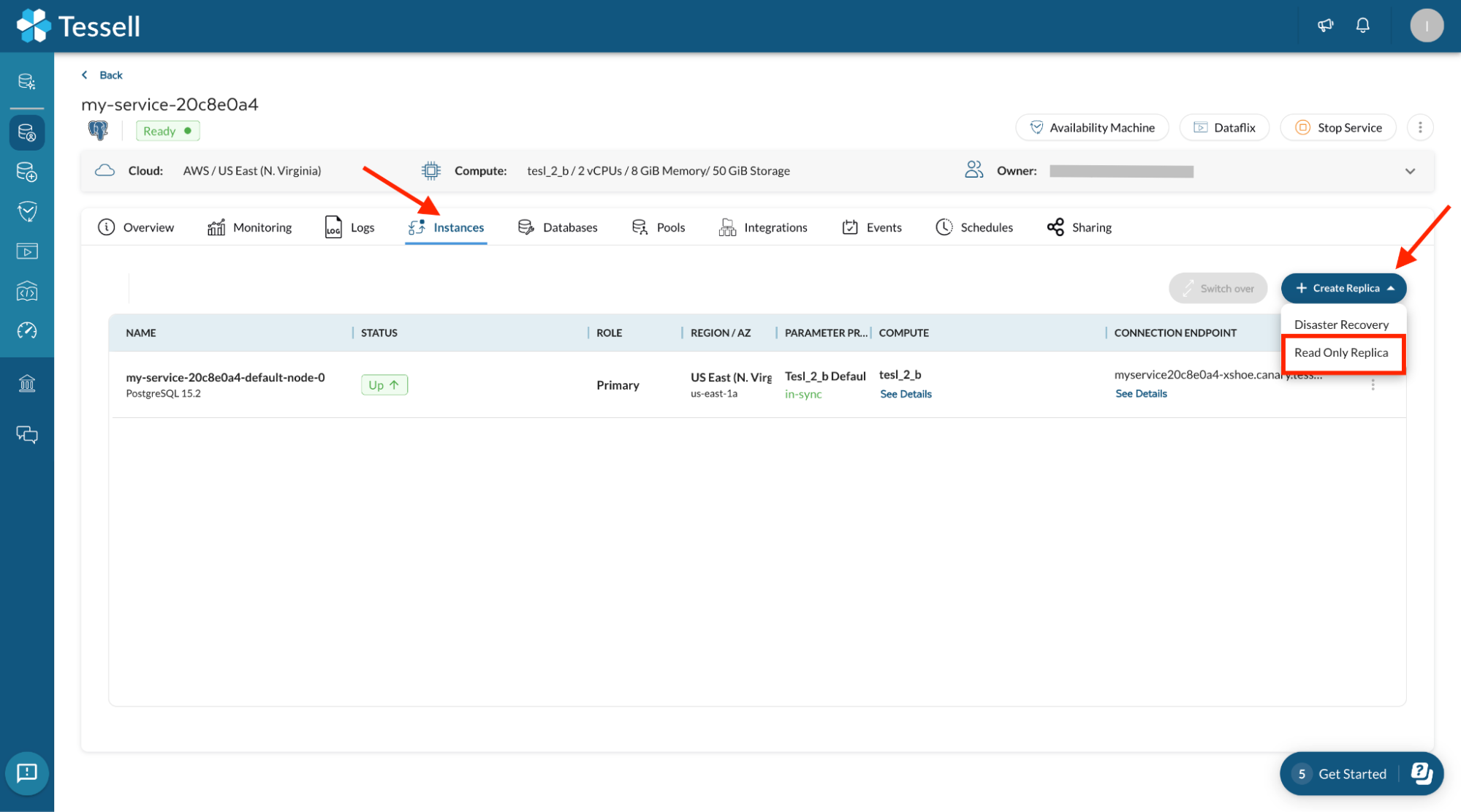Expand the service details chevron
This screenshot has width=1461, height=812.
coord(1410,171)
